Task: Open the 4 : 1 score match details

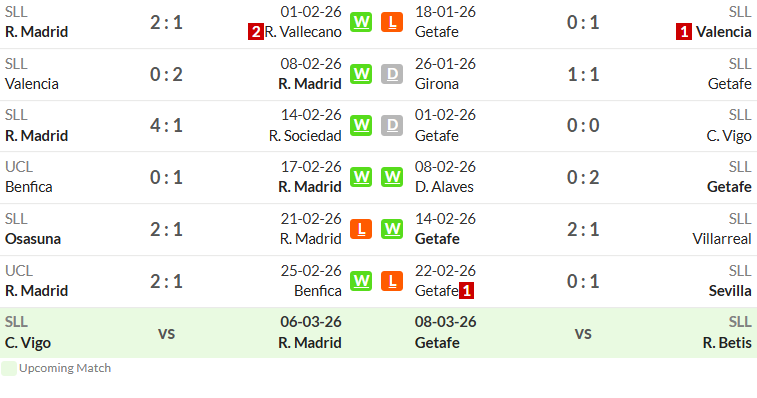Action: click(x=166, y=126)
